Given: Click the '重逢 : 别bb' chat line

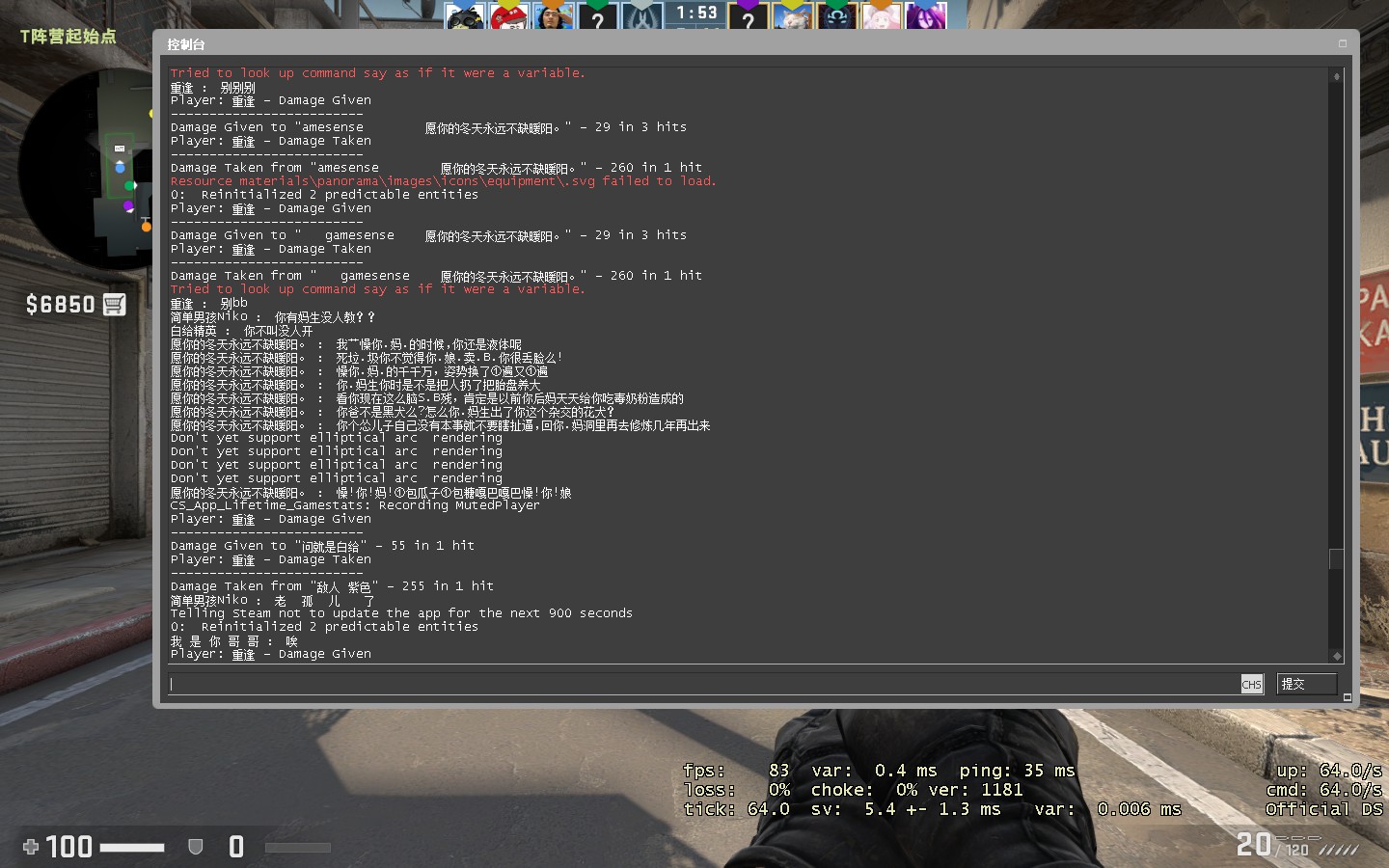Looking at the screenshot, I should [208, 303].
